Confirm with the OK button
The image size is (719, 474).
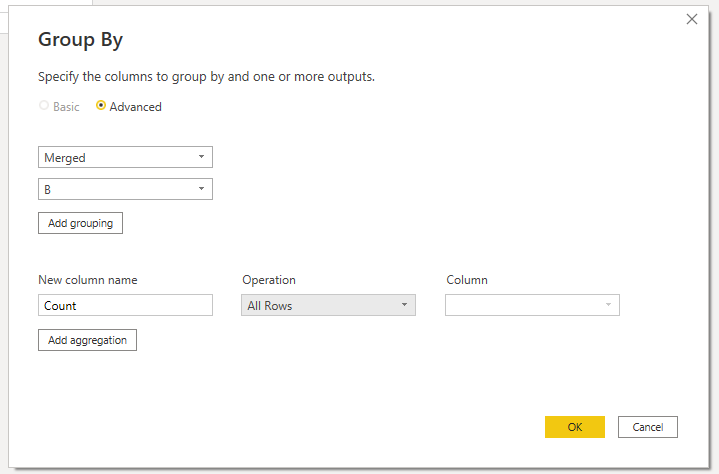pyautogui.click(x=575, y=427)
